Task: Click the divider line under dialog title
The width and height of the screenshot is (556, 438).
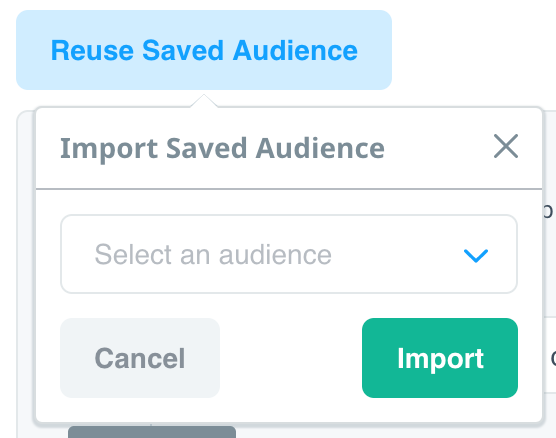Action: pos(289,189)
